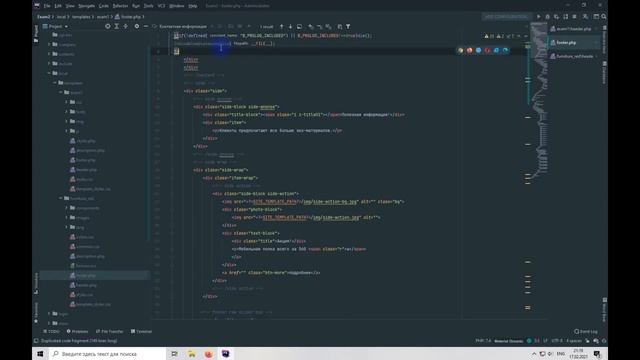Change UTF-8 file encoding in status bar
640x360 pixels.
(557, 341)
